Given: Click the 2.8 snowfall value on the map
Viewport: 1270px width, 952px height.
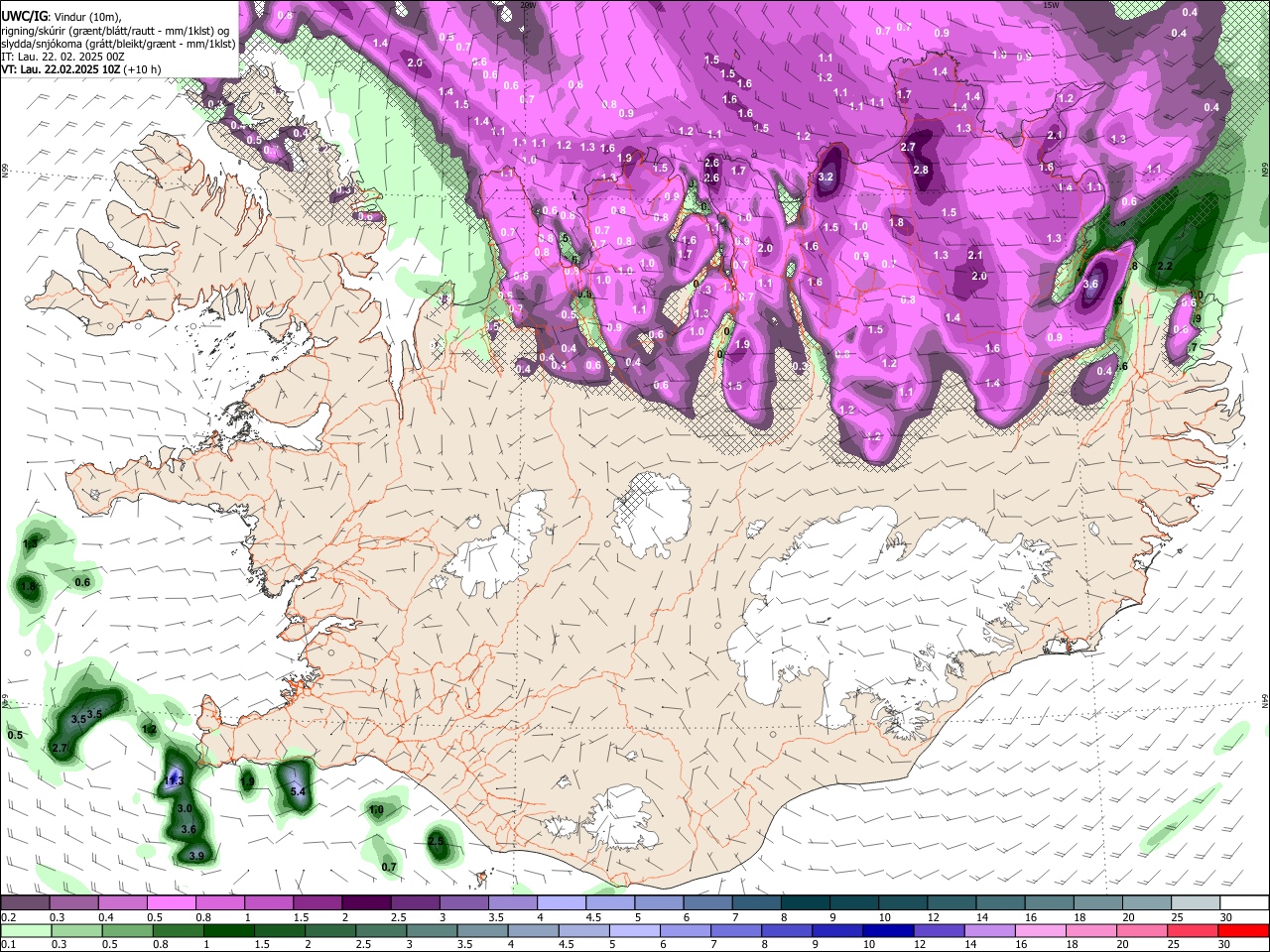Looking at the screenshot, I should click(921, 171).
